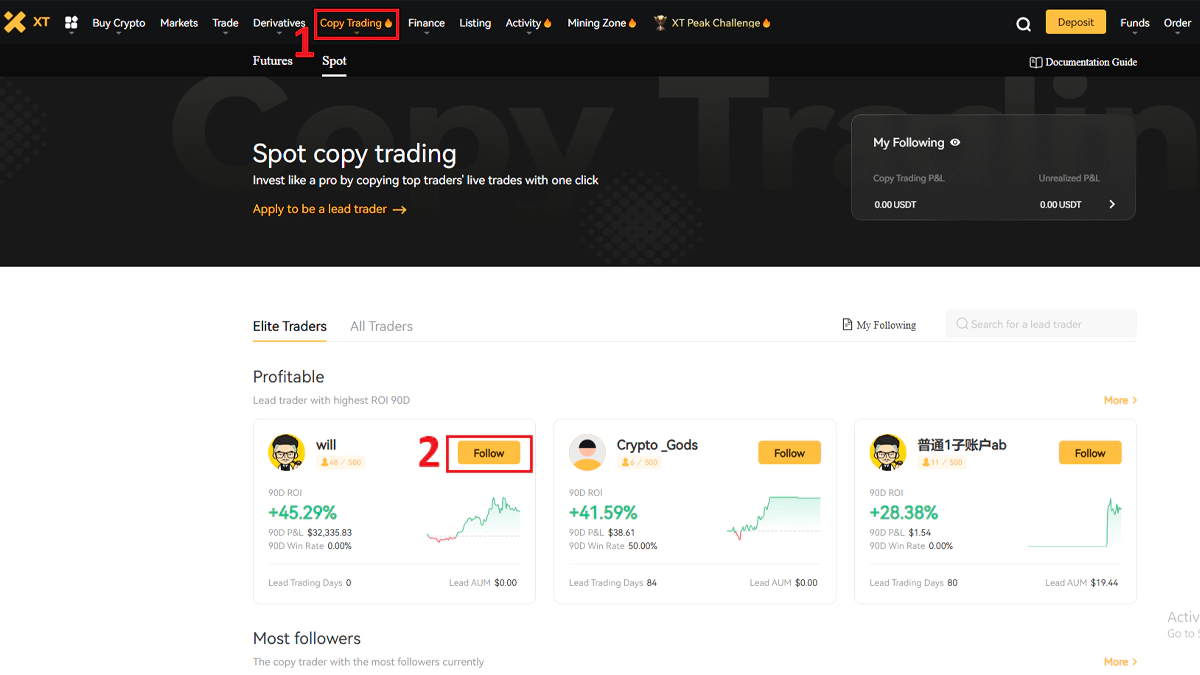Follow the trader Crypto _Gods
The width and height of the screenshot is (1200, 675).
[x=789, y=453]
